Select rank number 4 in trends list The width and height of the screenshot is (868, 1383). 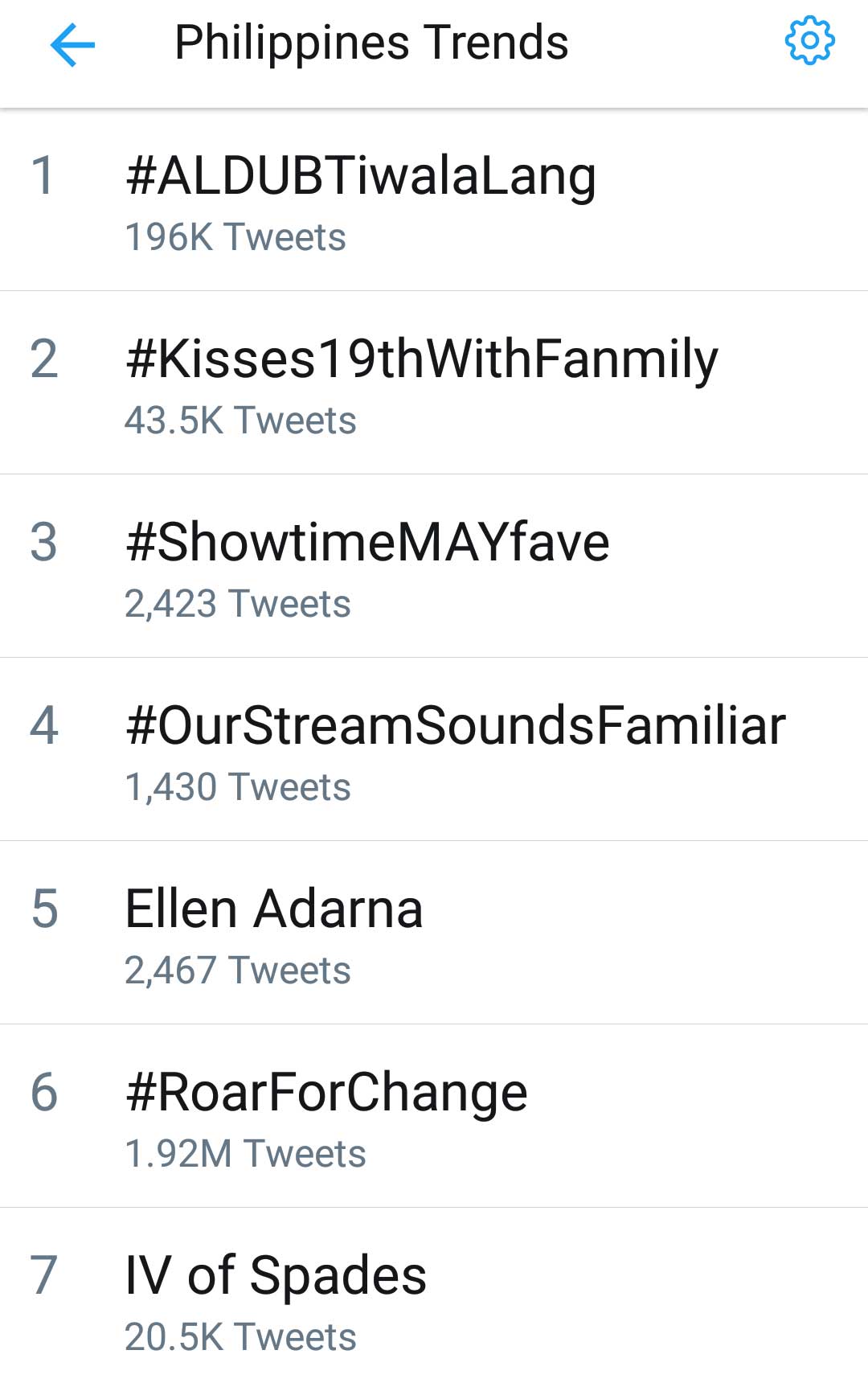tap(44, 726)
